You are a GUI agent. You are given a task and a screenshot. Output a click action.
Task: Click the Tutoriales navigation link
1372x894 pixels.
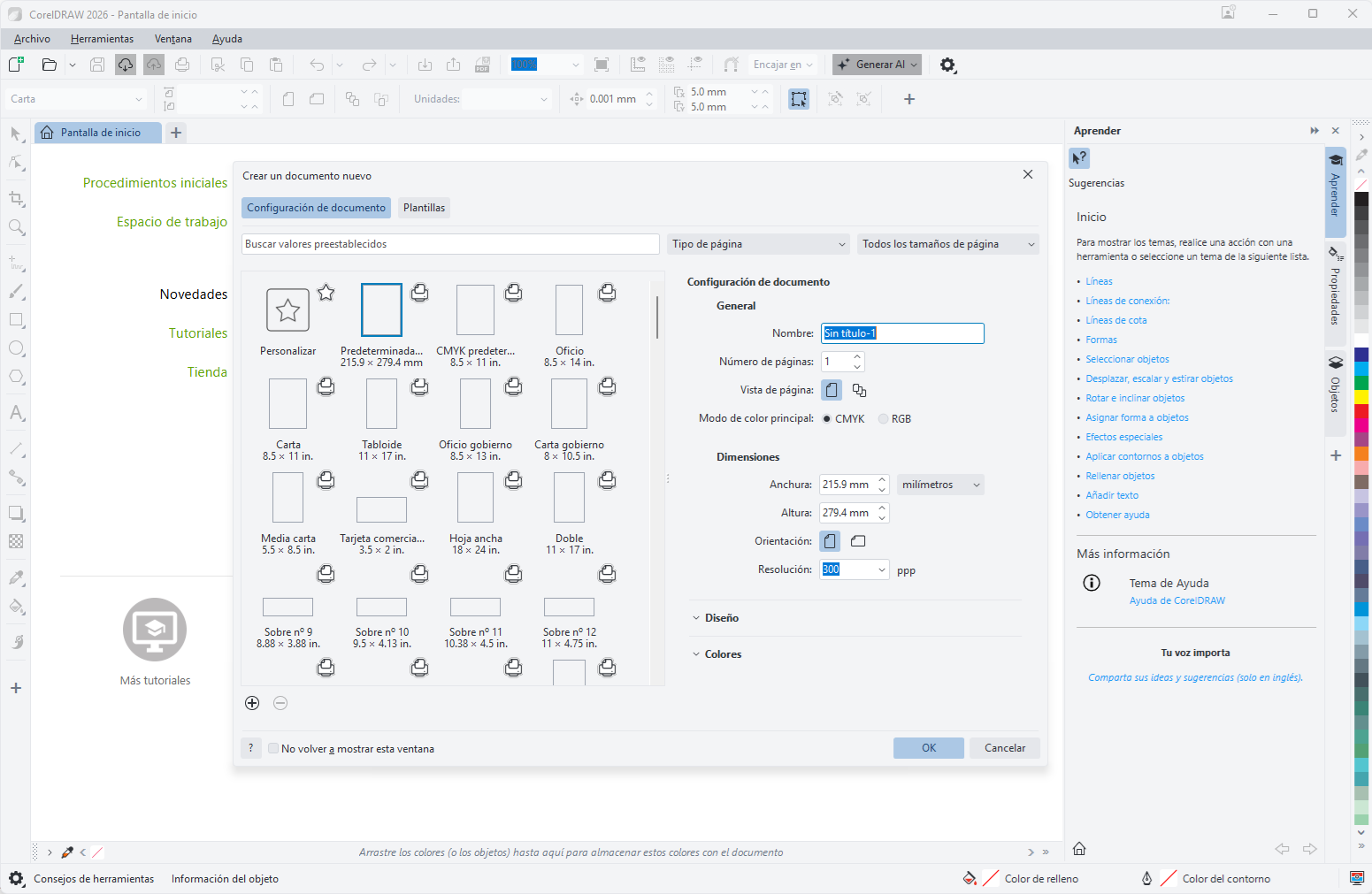[x=198, y=333]
